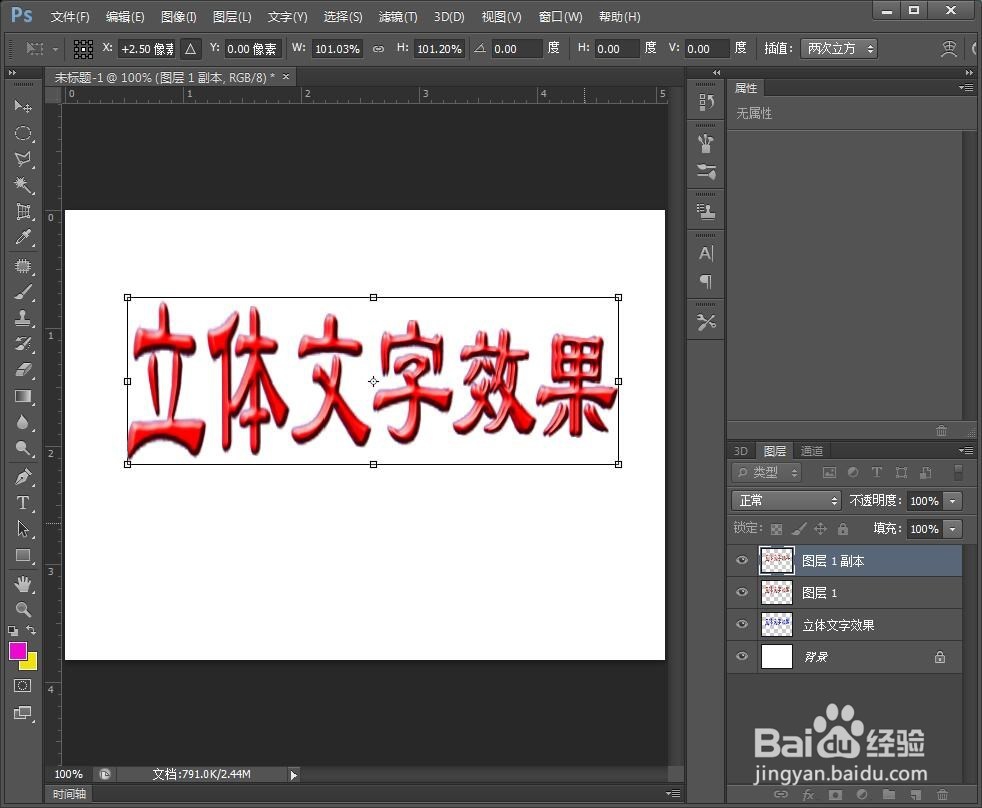Hide the 立体文字效果 layer visibility
The width and height of the screenshot is (982, 808).
[x=741, y=624]
